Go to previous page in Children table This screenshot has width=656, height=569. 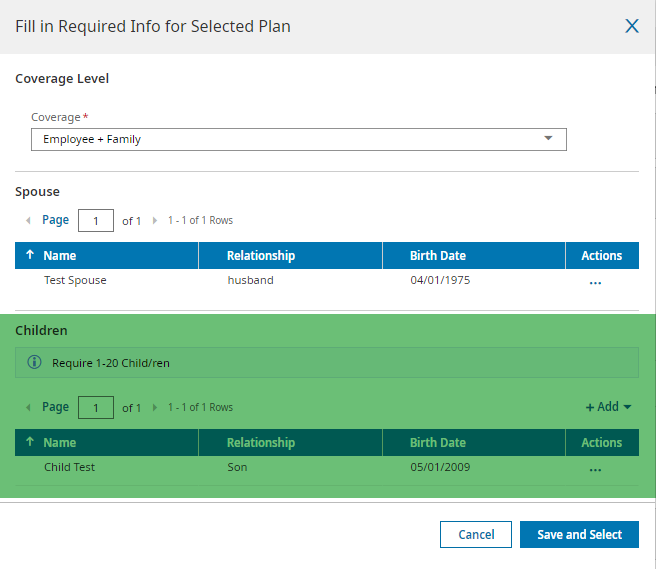(28, 407)
